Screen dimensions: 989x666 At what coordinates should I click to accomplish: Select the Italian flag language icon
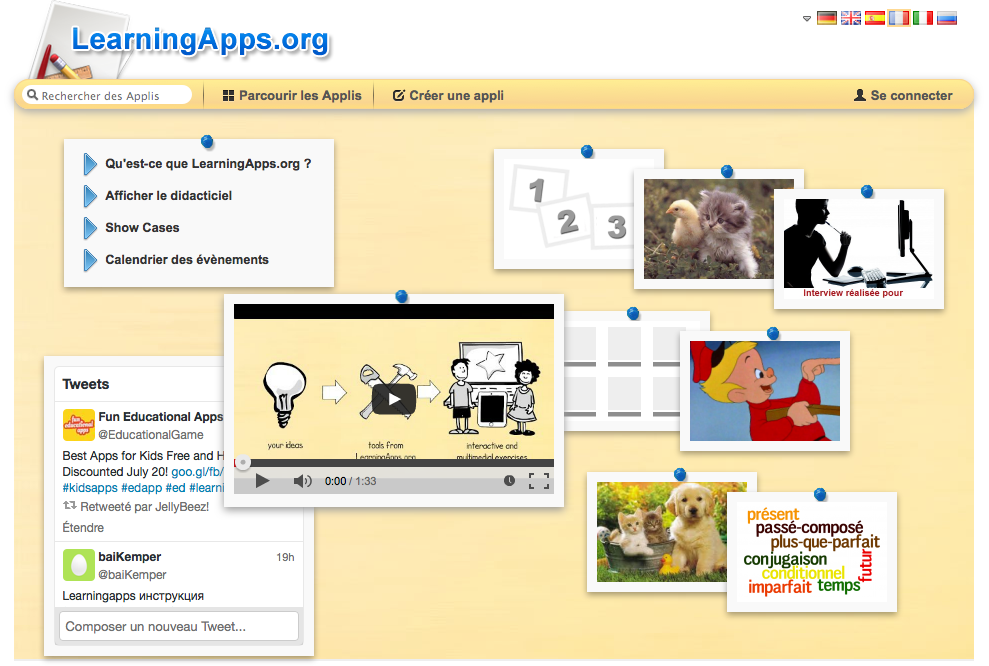click(922, 17)
